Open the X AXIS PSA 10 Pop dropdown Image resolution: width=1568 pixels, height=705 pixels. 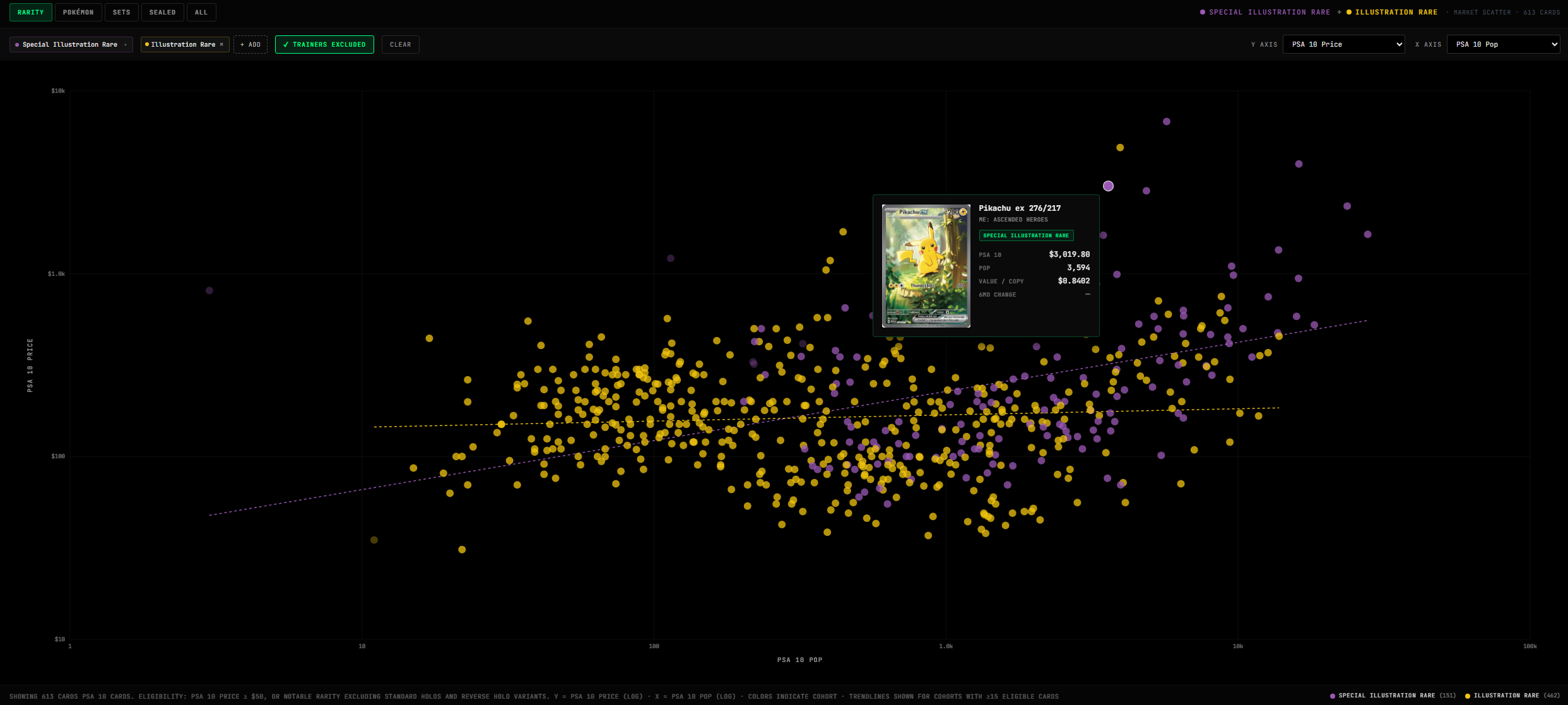tap(1503, 44)
